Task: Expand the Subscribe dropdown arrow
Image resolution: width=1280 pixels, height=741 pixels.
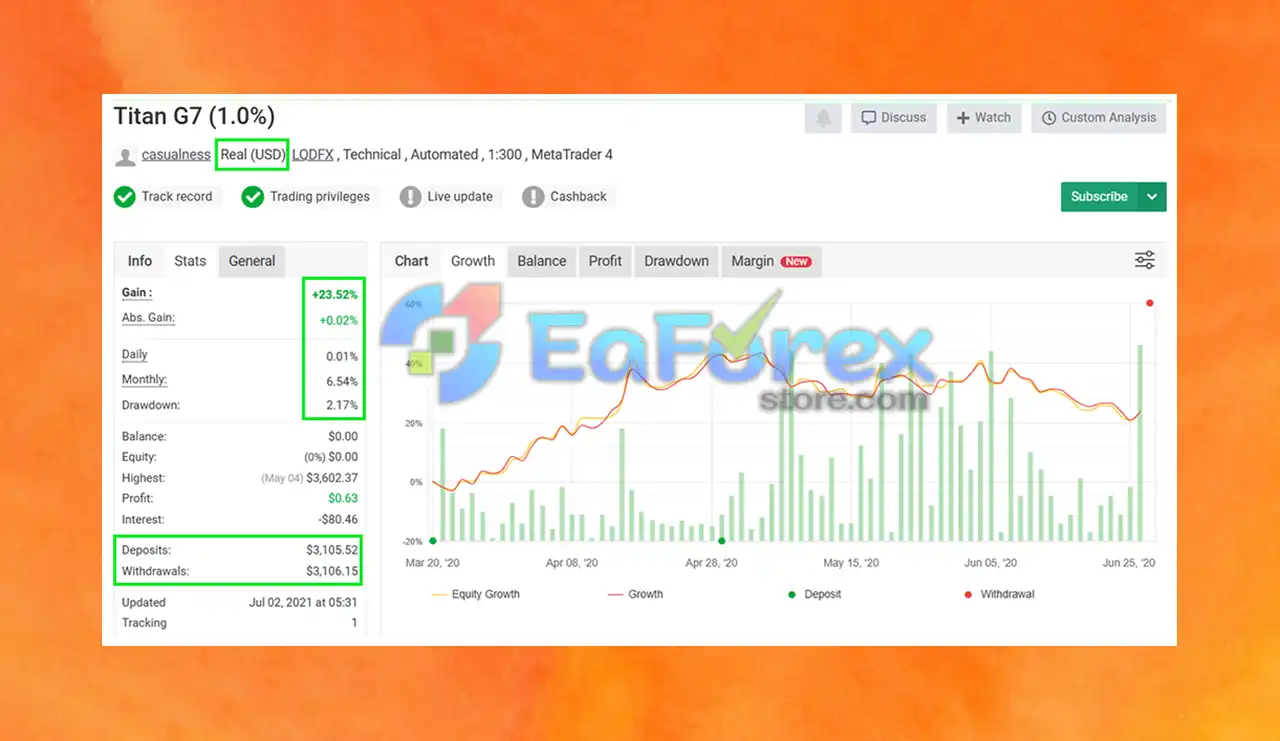Action: coord(1152,197)
